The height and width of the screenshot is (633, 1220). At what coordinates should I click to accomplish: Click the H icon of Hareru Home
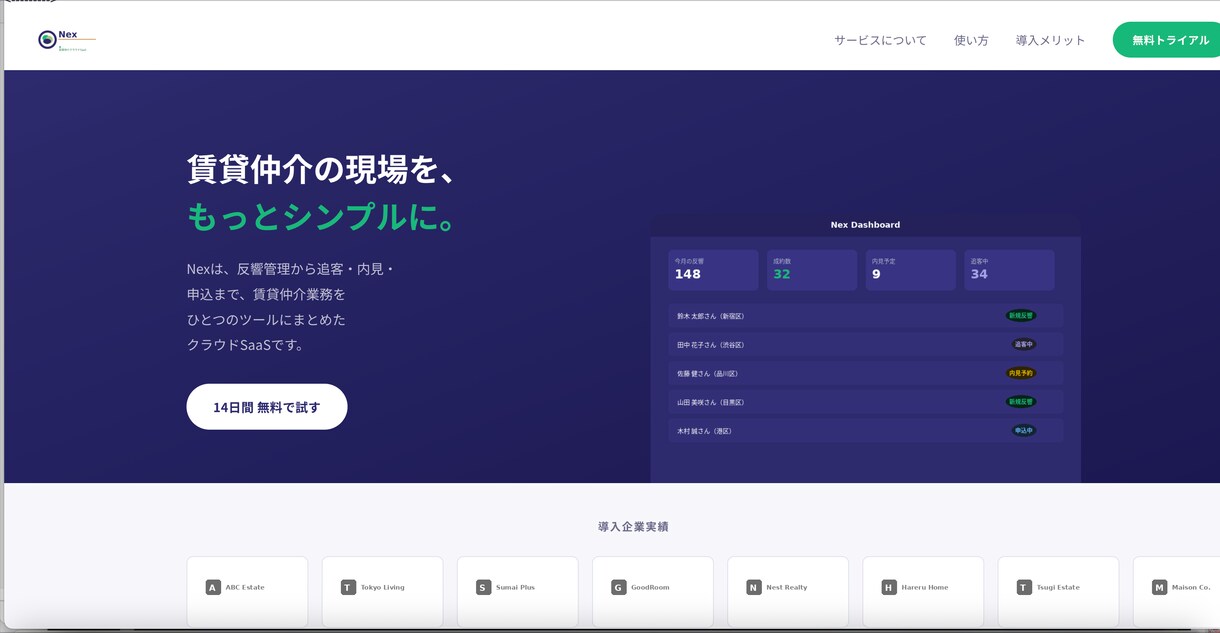pyautogui.click(x=889, y=587)
